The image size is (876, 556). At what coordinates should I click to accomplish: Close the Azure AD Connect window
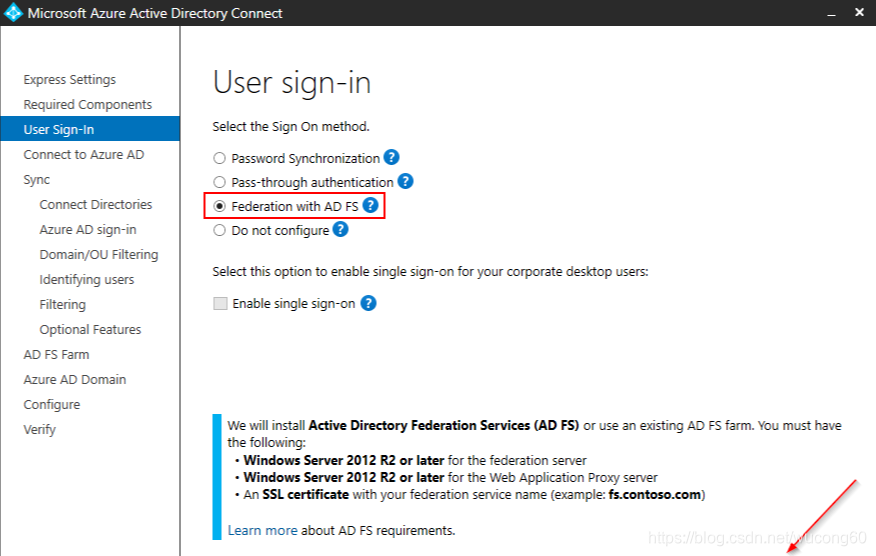pyautogui.click(x=859, y=12)
